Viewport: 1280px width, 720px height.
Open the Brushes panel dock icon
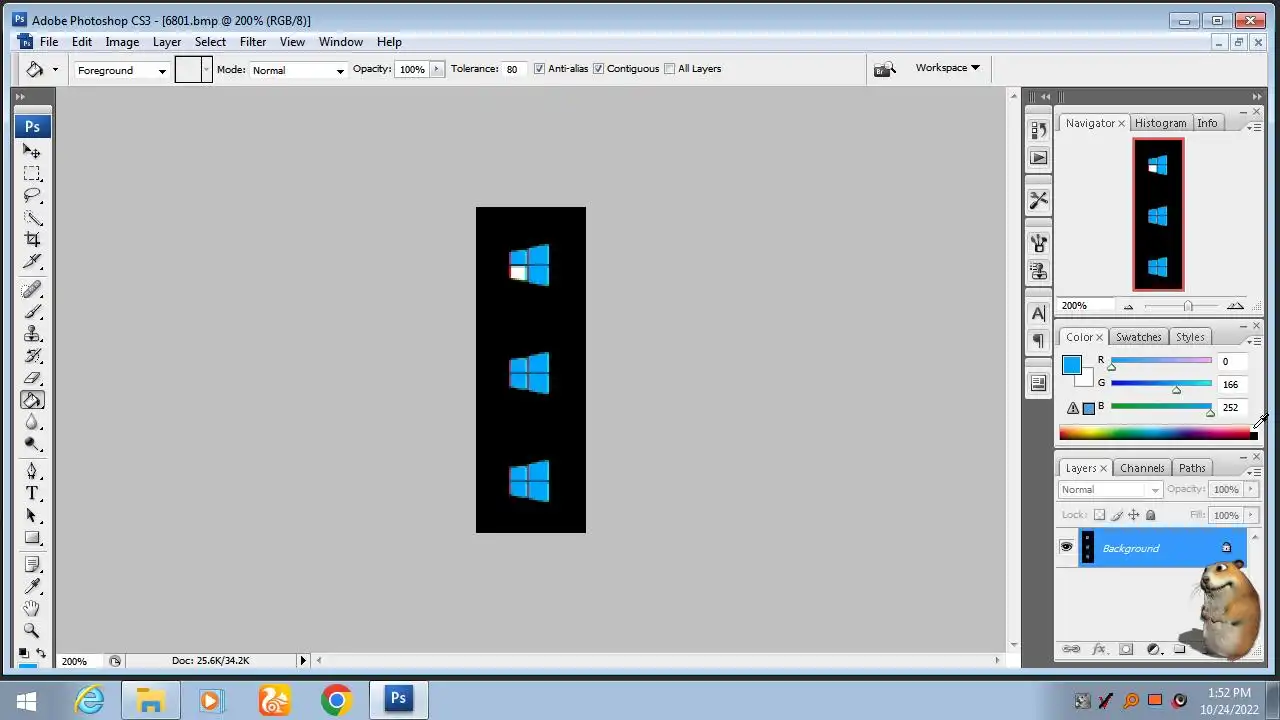point(1038,243)
